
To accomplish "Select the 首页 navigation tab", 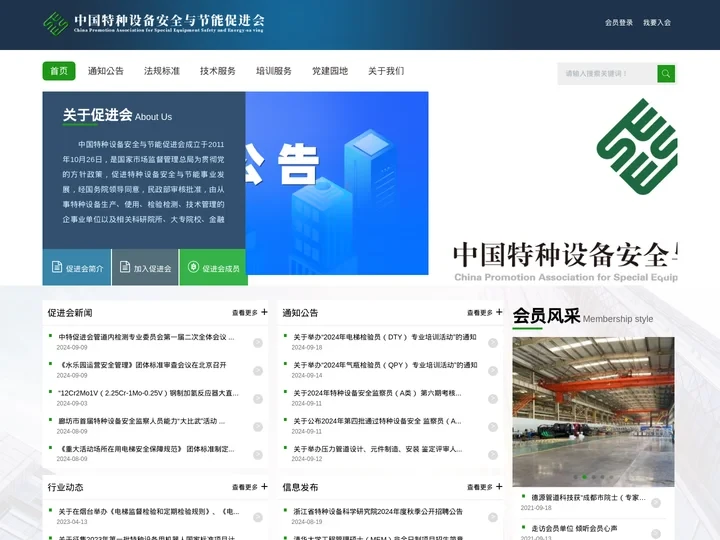I will coord(59,71).
